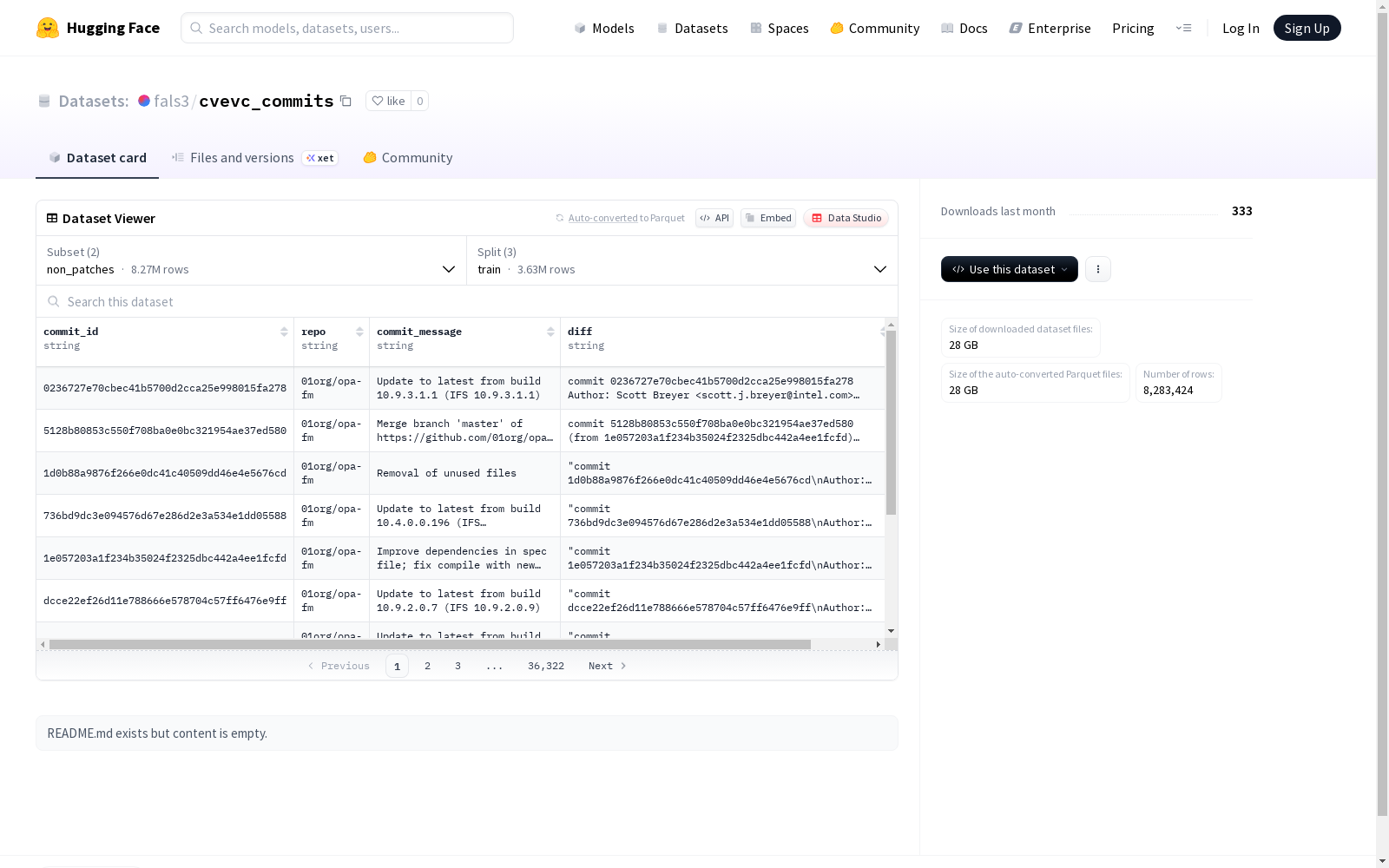Screen dimensions: 1389x868
Task: Select the Removal of unused files cell
Action: (464, 473)
